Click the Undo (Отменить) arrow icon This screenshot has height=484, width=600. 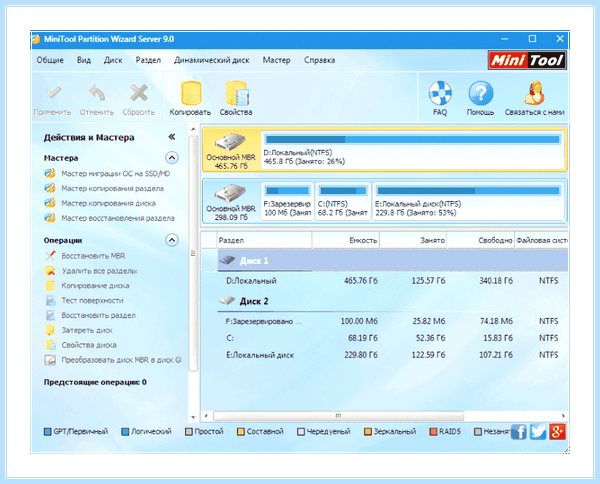97,93
